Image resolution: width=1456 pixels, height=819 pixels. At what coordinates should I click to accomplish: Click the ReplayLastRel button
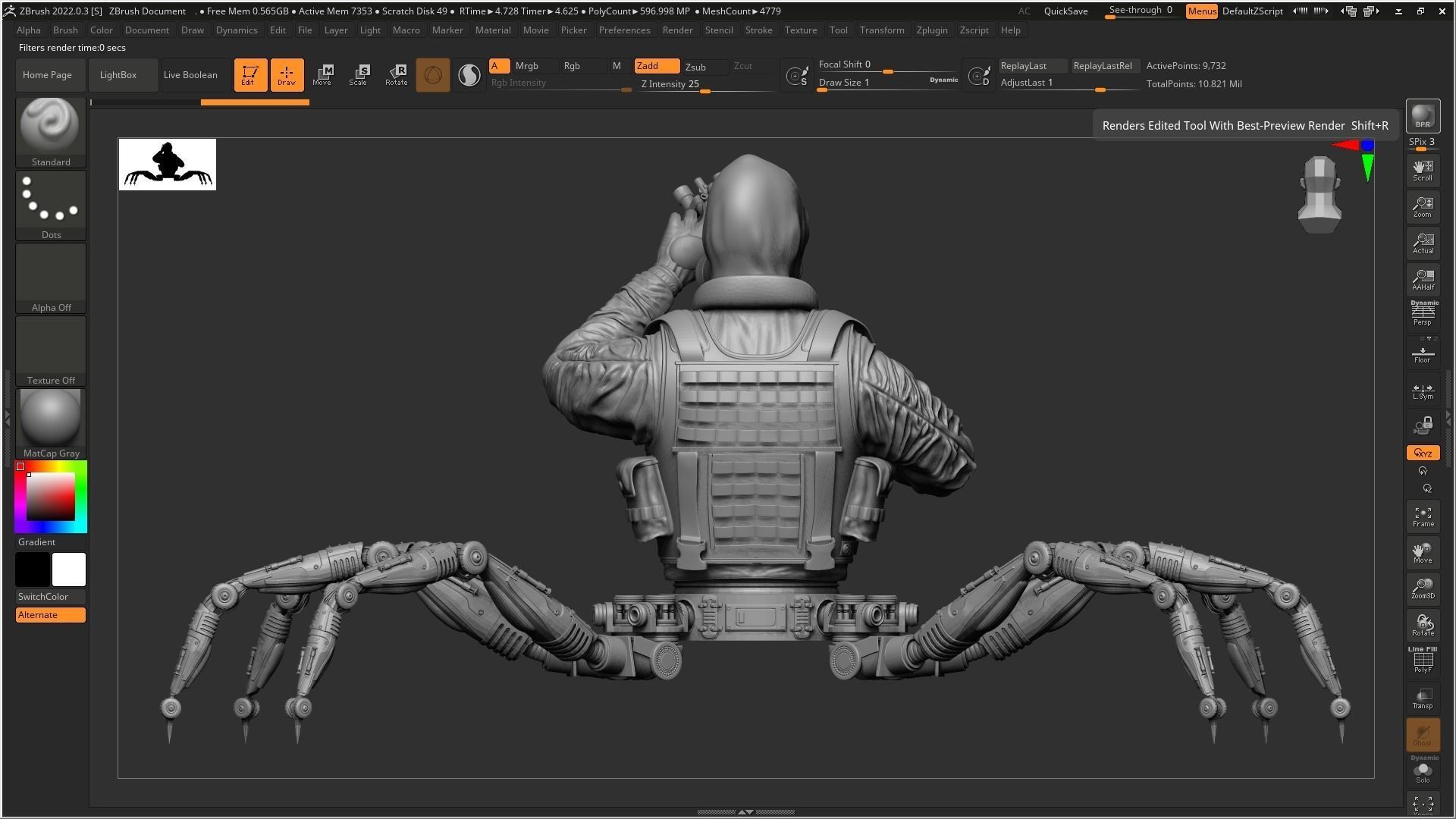1106,66
